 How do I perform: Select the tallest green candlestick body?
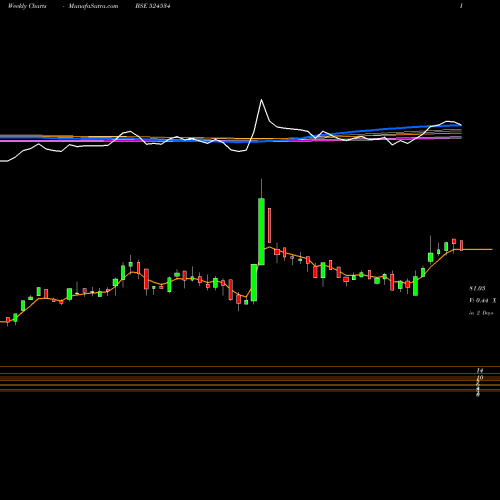pos(261,232)
